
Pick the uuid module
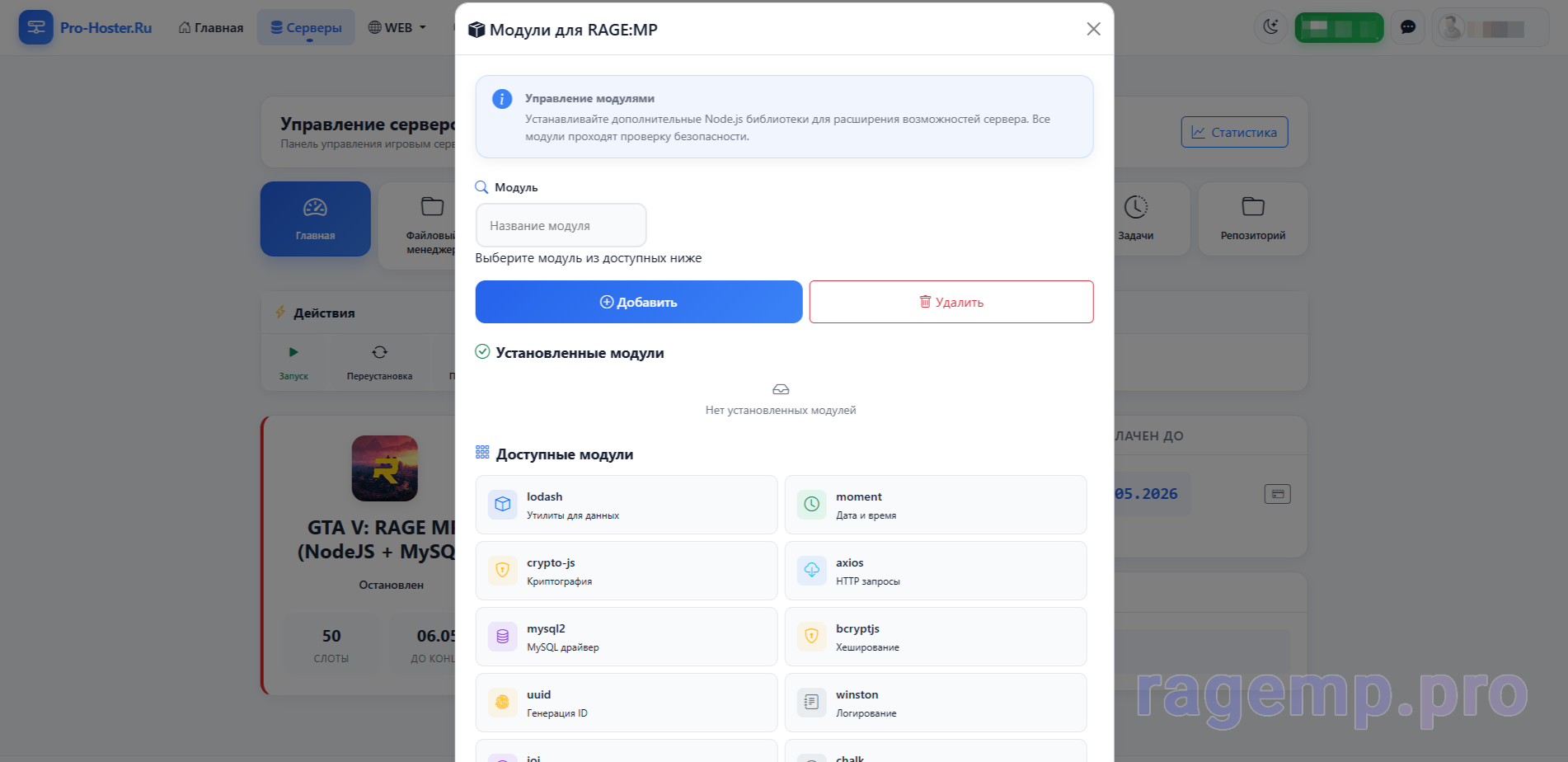pos(626,703)
